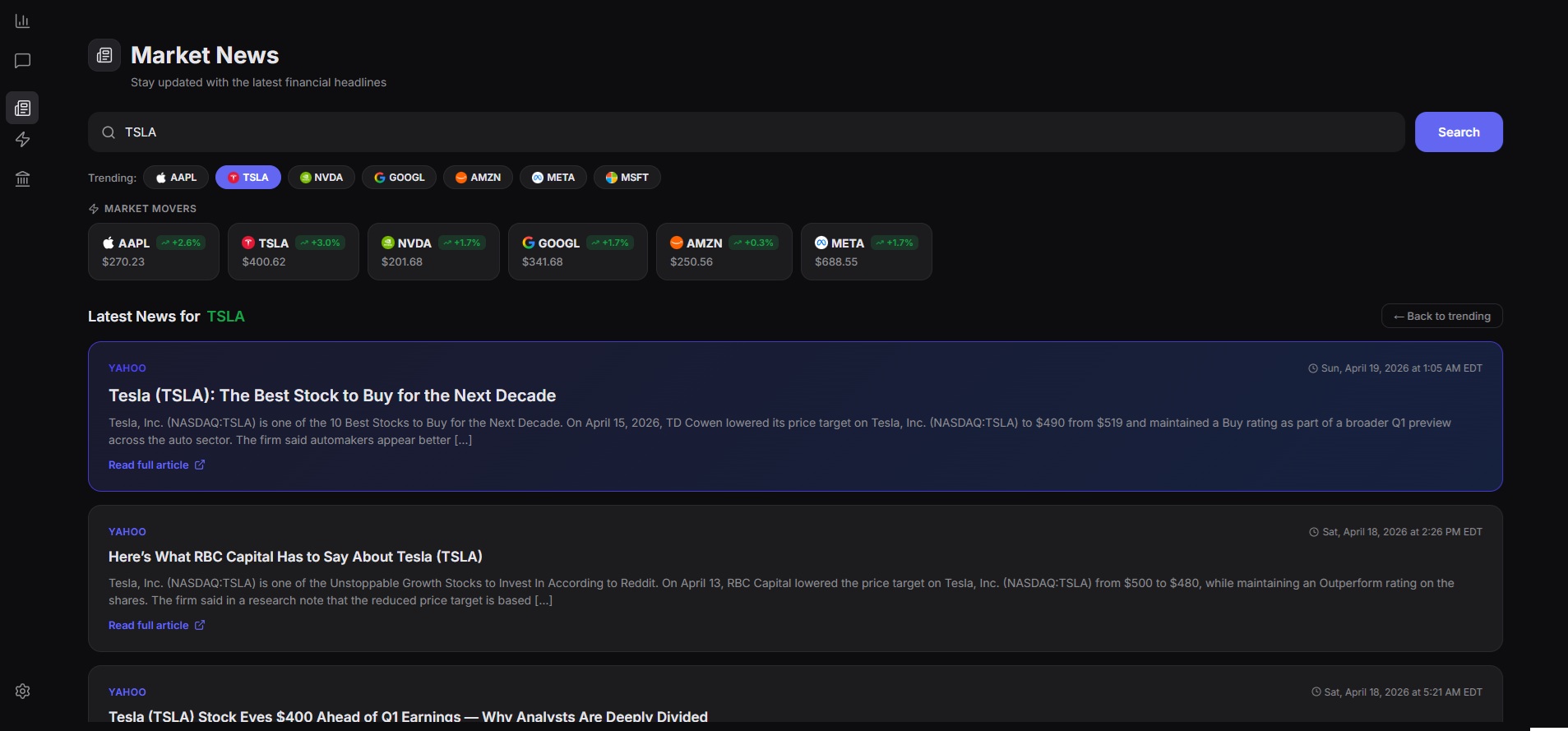Click the search magnifier icon

point(108,132)
